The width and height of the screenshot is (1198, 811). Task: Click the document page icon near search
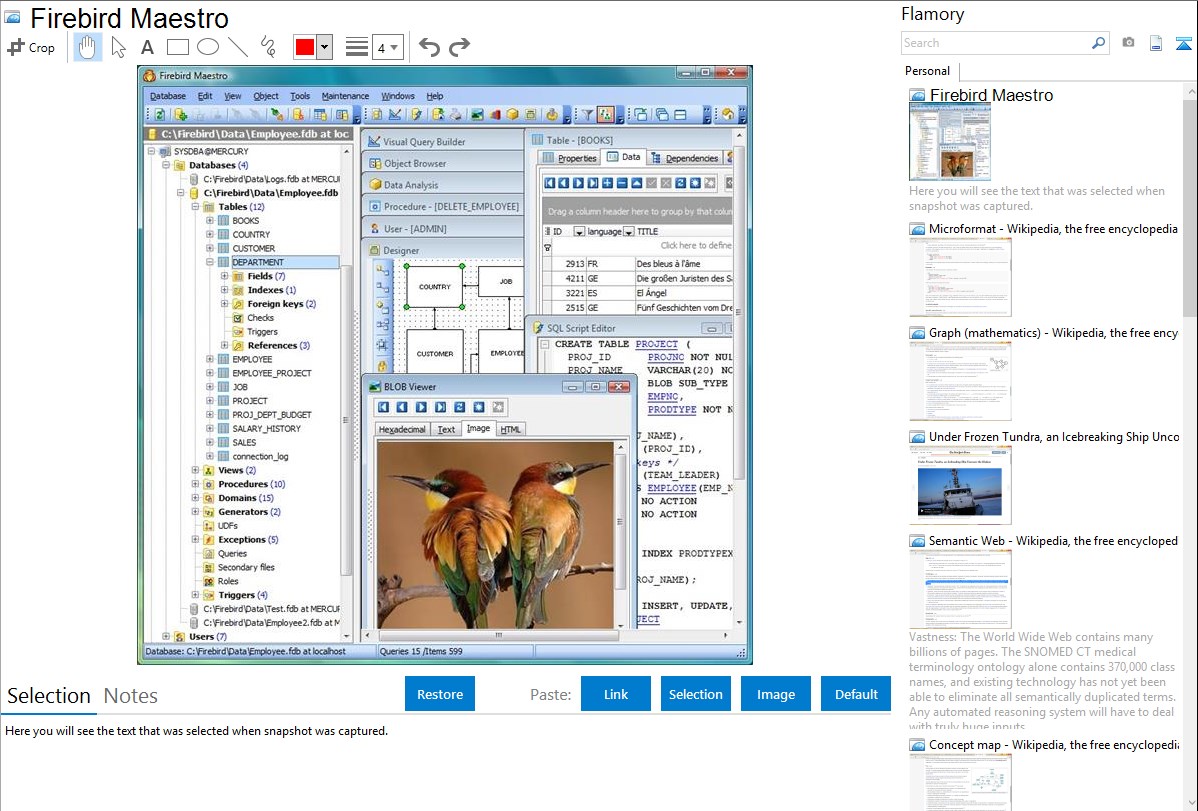coord(1156,43)
